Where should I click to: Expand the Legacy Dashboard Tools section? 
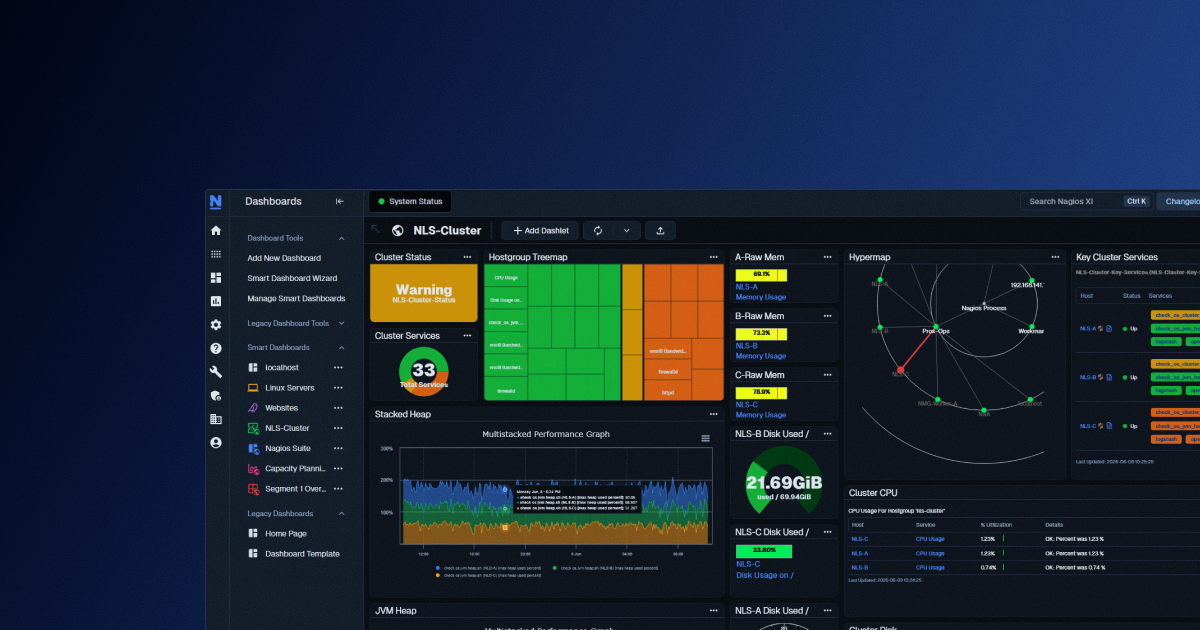341,323
